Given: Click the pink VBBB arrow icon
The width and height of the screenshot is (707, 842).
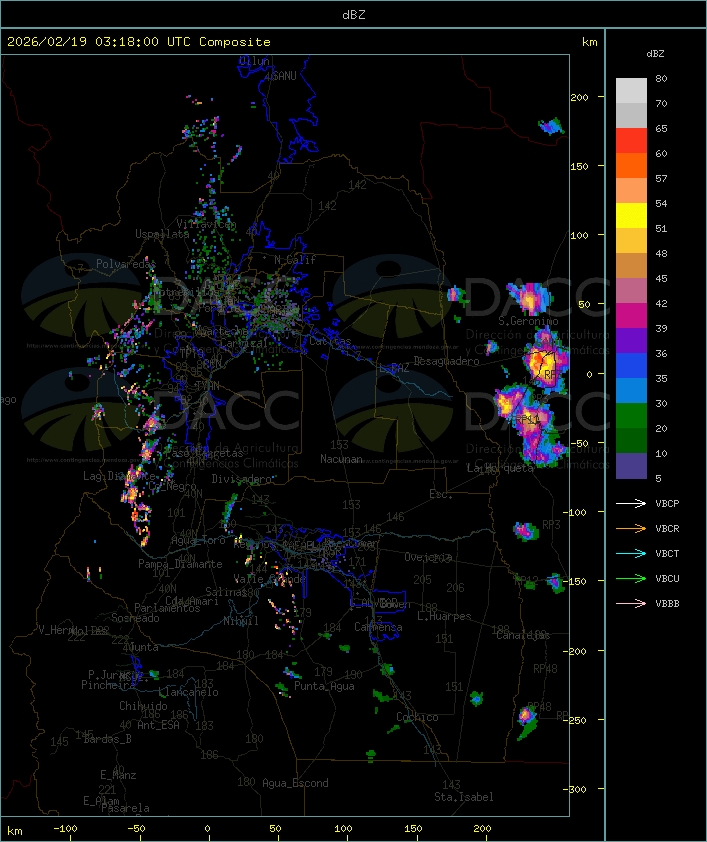Looking at the screenshot, I should pos(631,604).
